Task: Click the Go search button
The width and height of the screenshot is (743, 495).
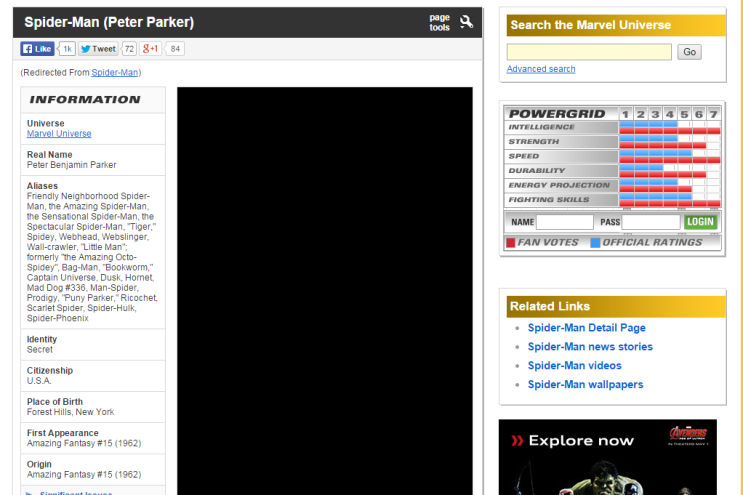Action: (689, 52)
